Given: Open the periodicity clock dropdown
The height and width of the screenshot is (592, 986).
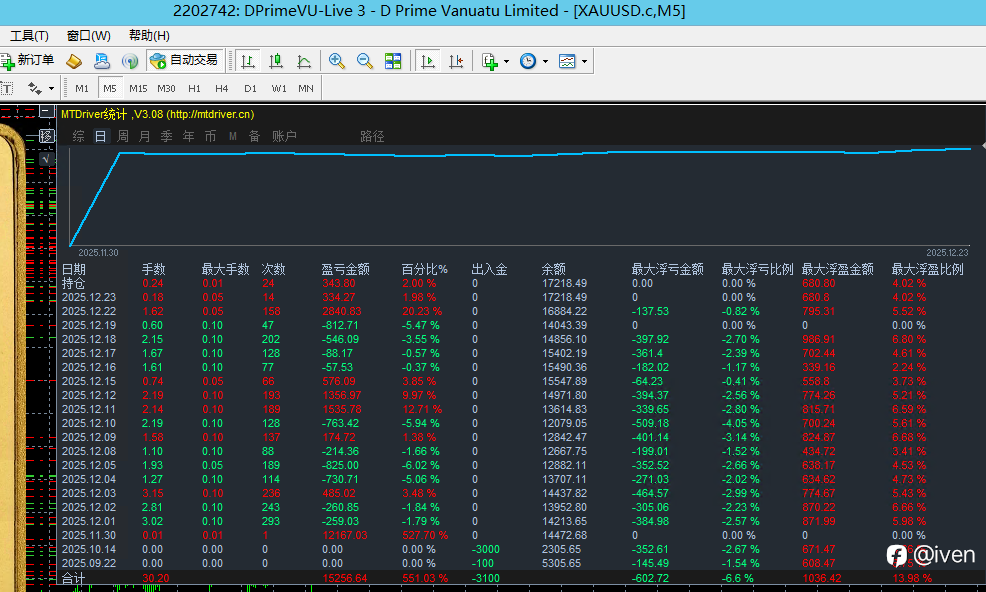Looking at the screenshot, I should point(533,61).
